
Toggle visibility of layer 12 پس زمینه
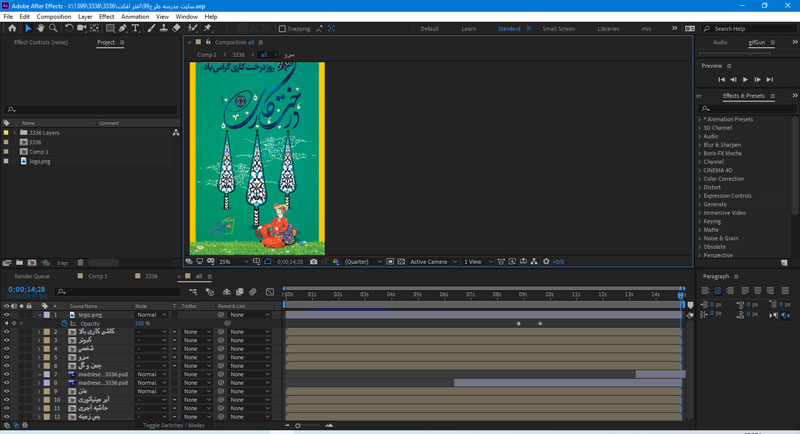pyautogui.click(x=7, y=417)
